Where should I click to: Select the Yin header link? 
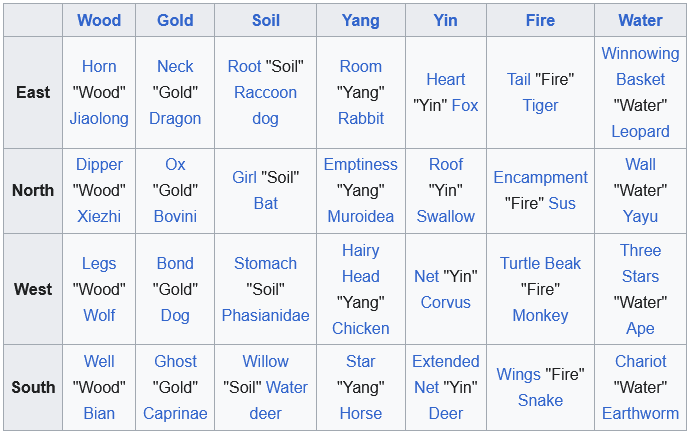pyautogui.click(x=446, y=20)
